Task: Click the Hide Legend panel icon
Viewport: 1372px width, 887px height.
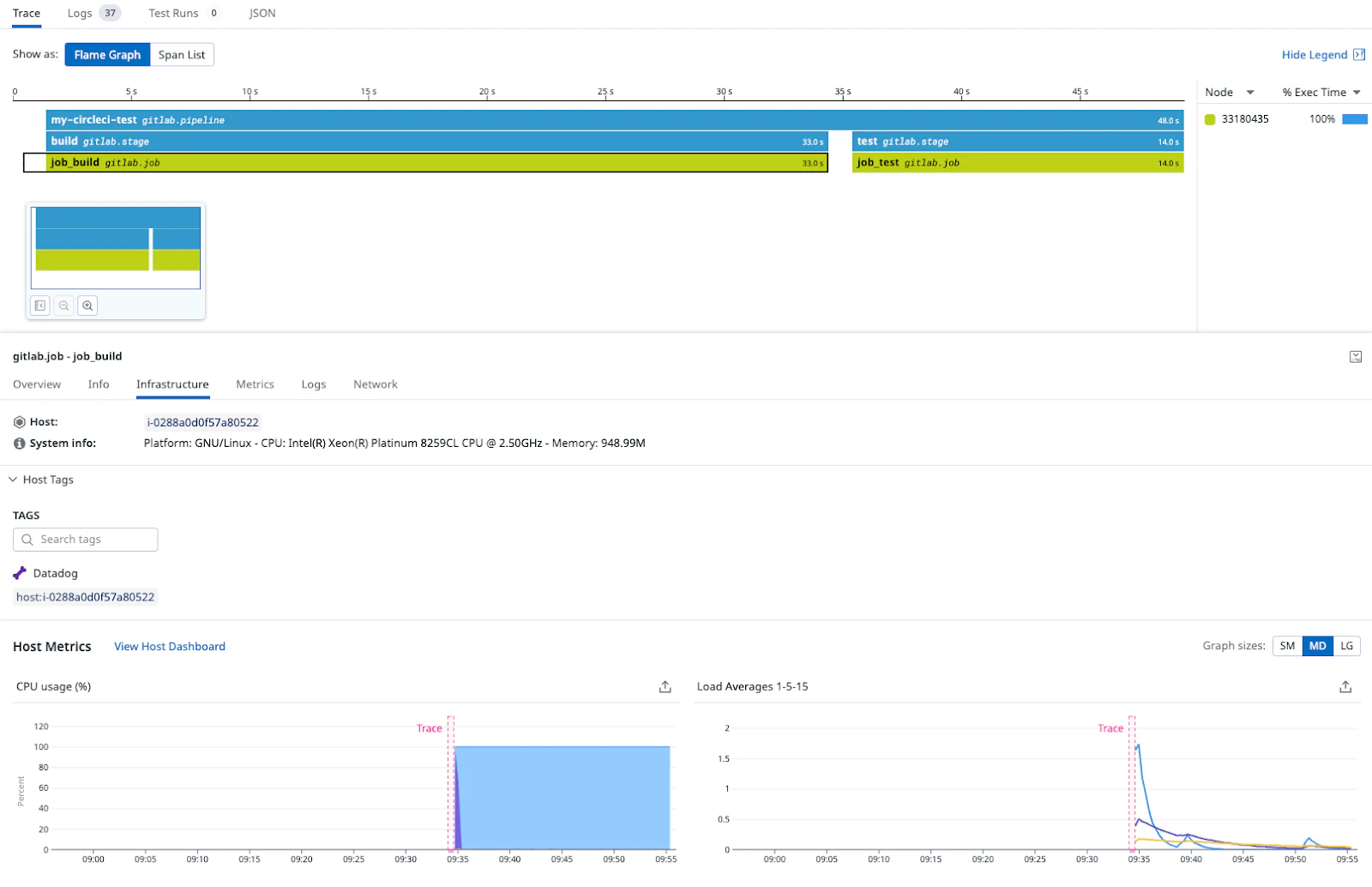Action: [x=1358, y=55]
